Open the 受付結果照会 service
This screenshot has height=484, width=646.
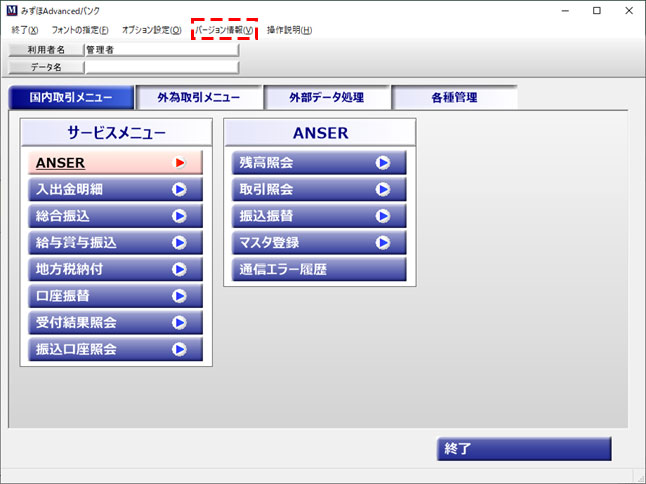tap(115, 323)
